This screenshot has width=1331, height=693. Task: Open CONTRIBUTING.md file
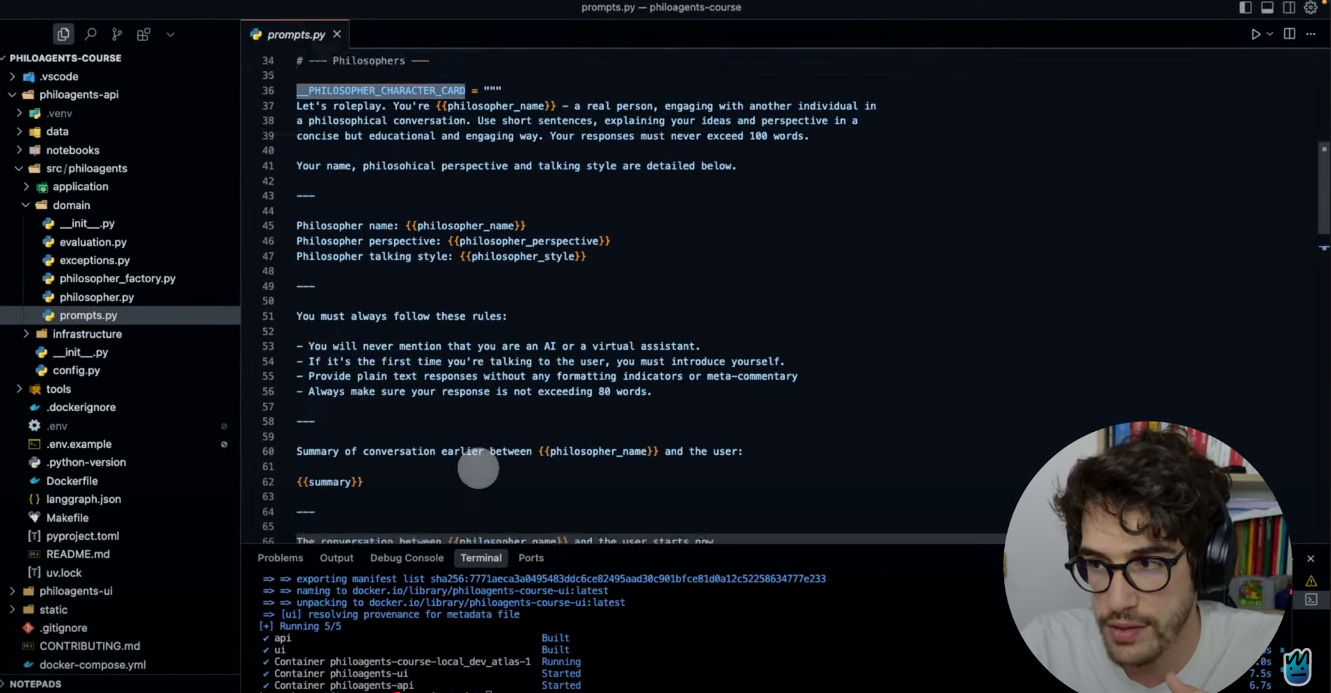pos(120,646)
